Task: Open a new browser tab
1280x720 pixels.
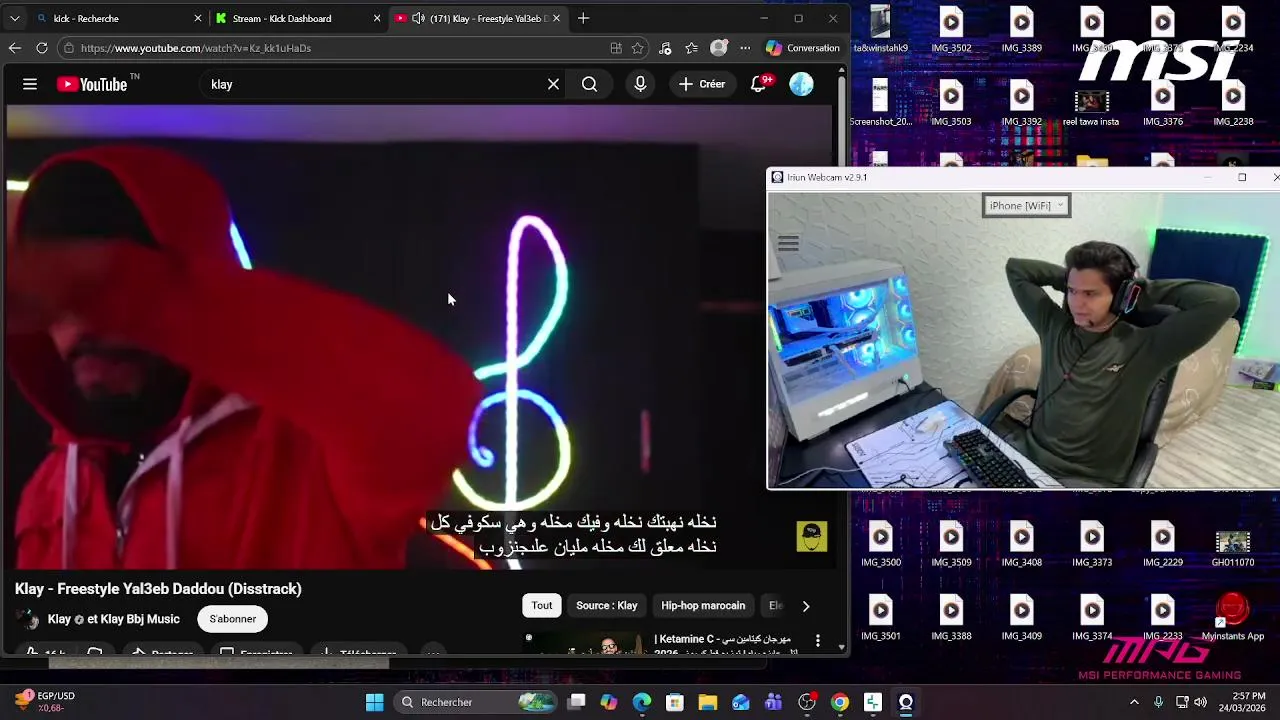Action: click(583, 18)
